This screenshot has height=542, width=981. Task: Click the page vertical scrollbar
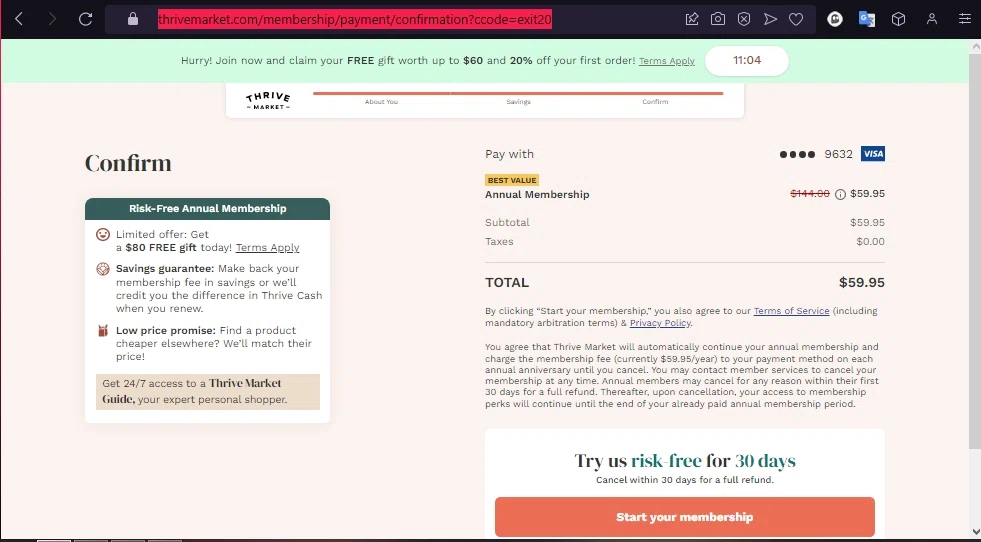975,250
